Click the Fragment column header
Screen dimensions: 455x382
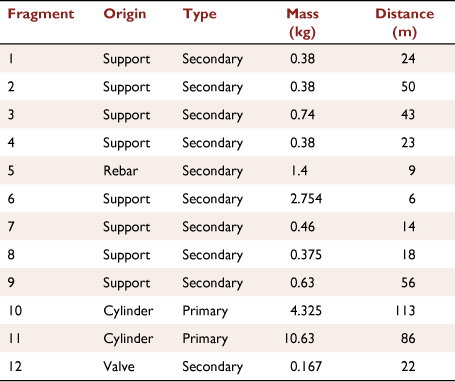click(x=41, y=15)
